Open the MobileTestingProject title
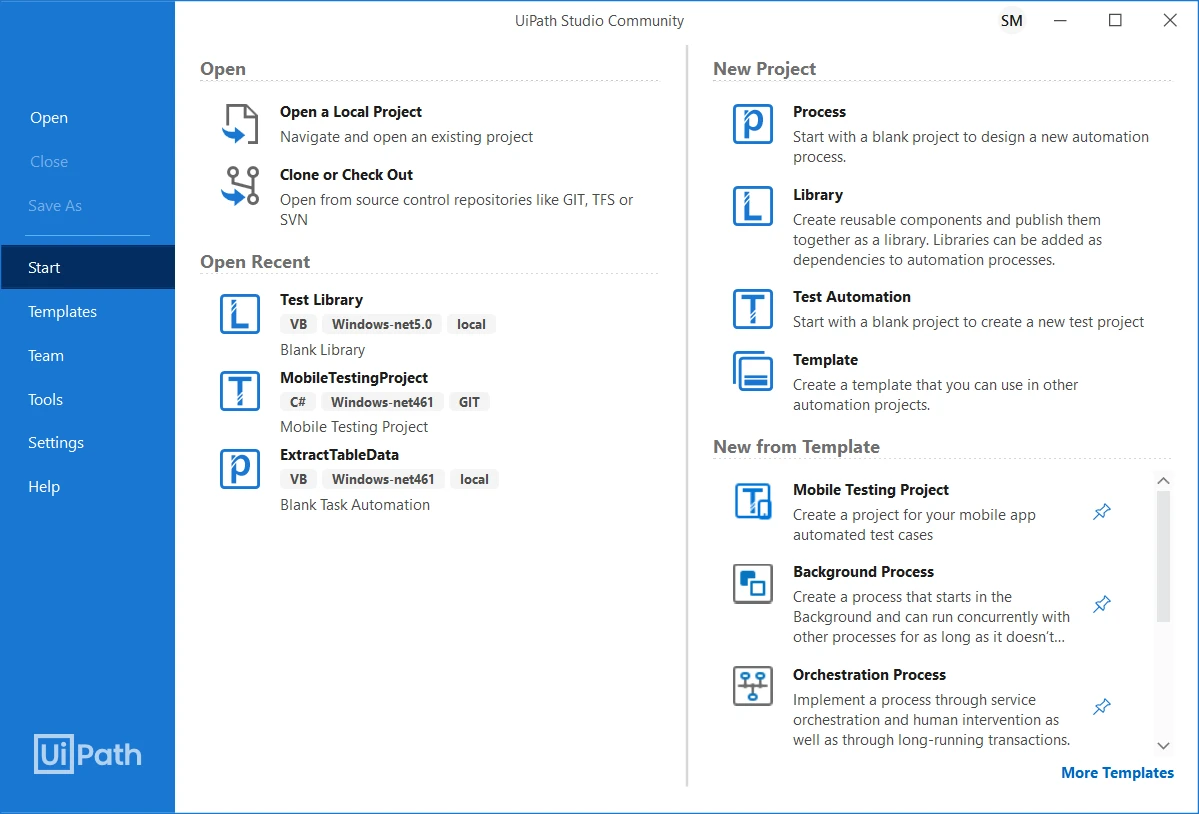 click(353, 378)
